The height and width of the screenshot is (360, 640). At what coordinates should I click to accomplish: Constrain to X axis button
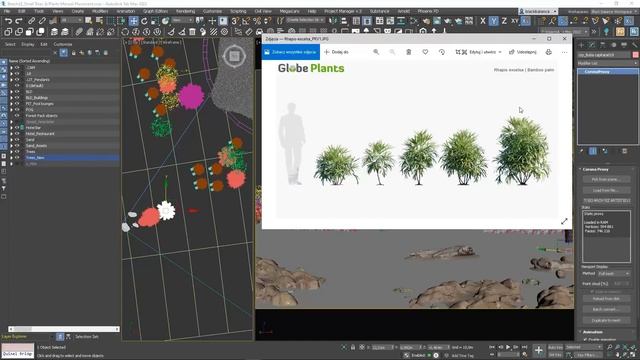click(x=483, y=20)
